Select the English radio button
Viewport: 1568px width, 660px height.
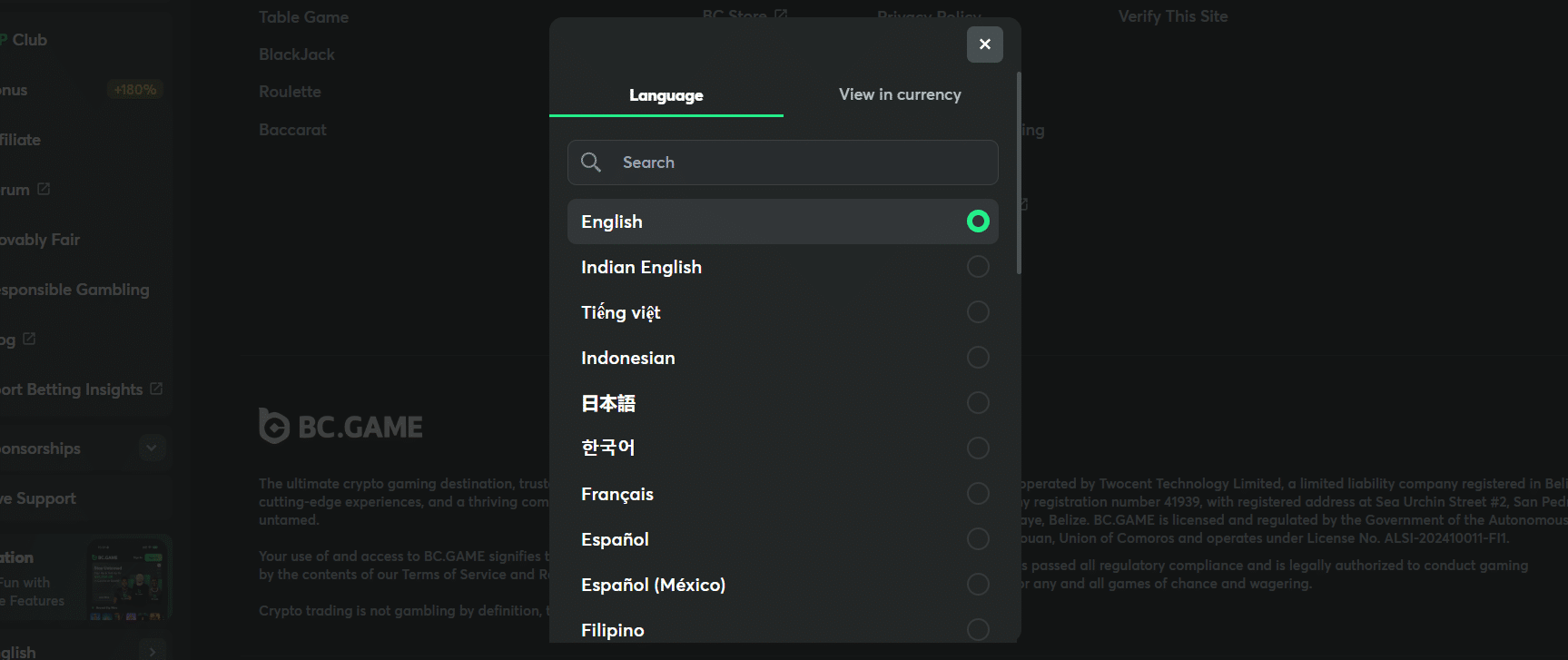[x=978, y=222]
